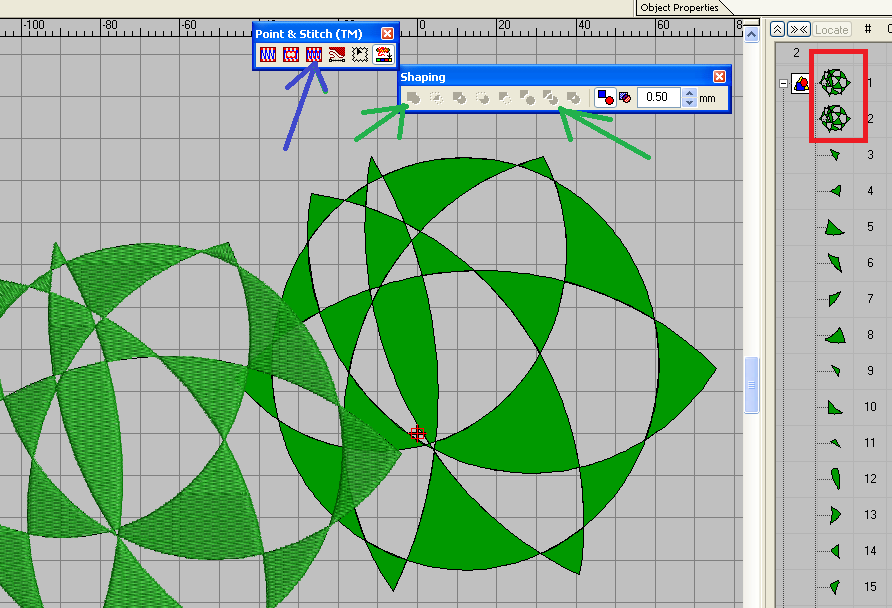Click the 0.50 mm overlap field

click(658, 97)
